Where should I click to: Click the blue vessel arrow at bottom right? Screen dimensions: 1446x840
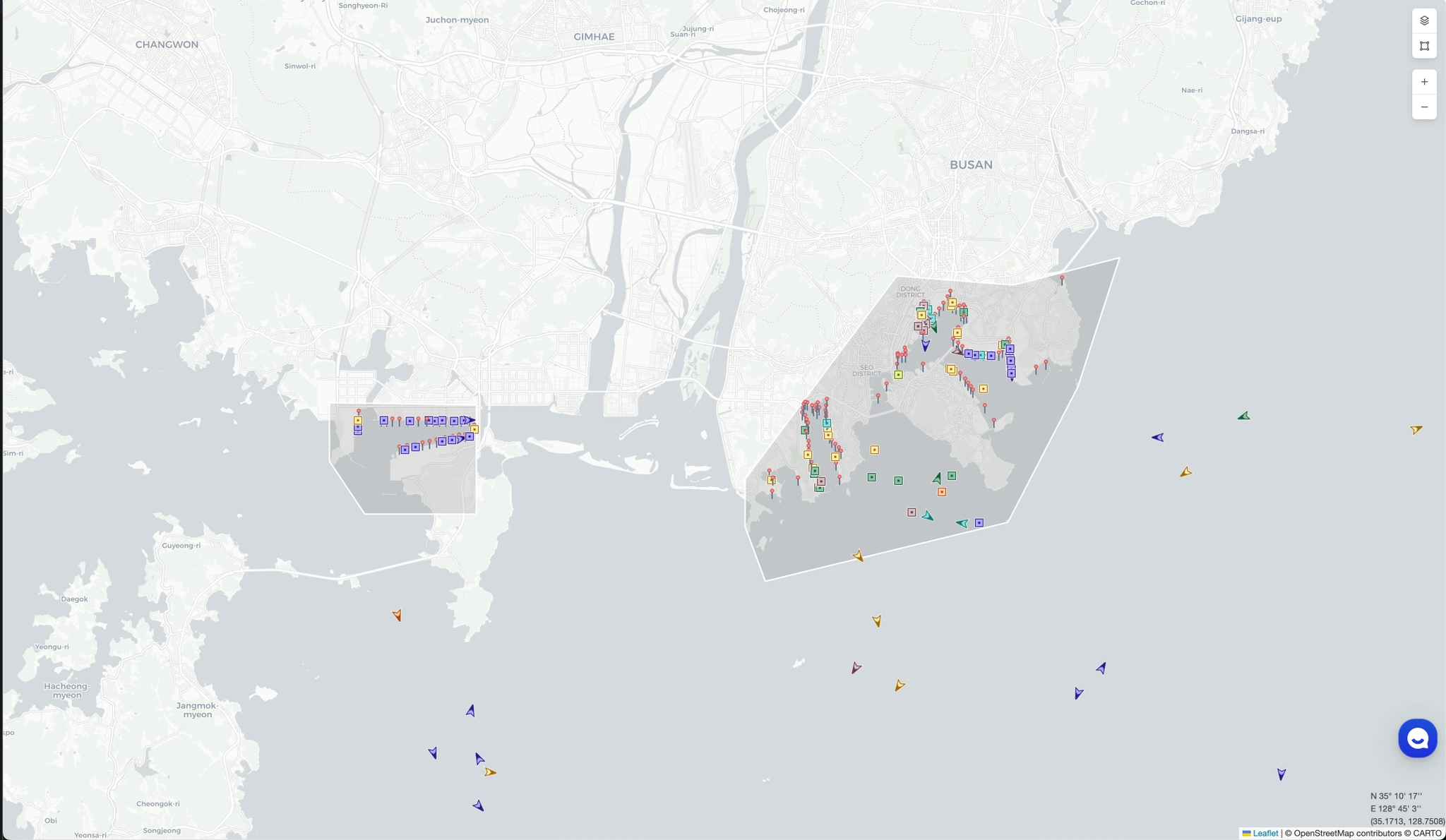click(1281, 774)
